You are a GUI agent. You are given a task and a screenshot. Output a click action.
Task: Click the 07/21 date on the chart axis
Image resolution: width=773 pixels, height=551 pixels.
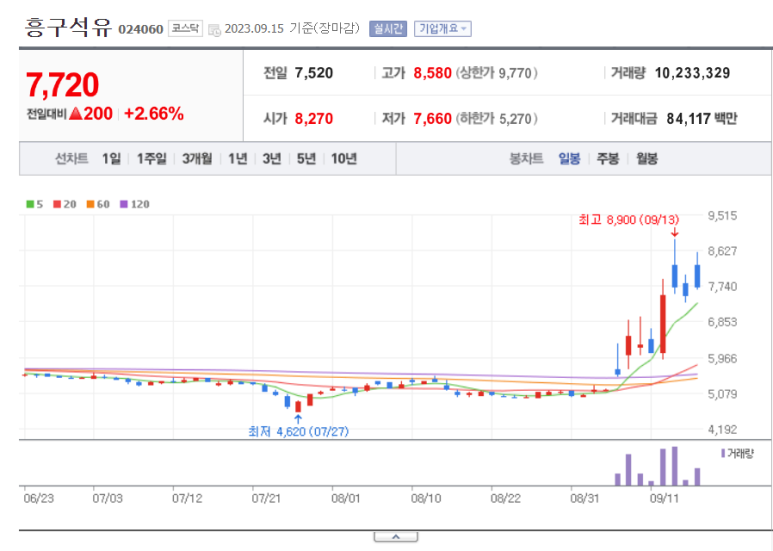pos(266,498)
